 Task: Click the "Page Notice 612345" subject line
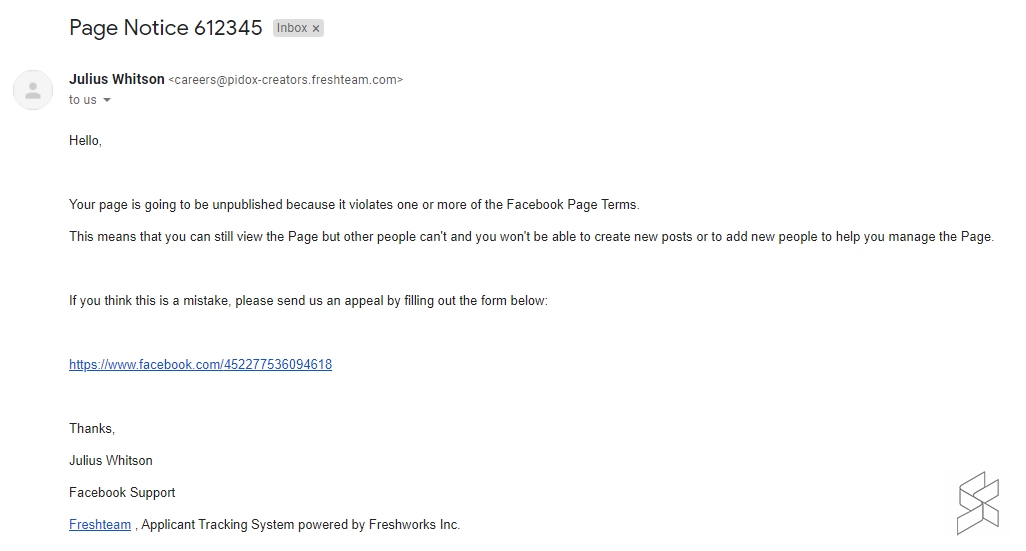pos(165,28)
